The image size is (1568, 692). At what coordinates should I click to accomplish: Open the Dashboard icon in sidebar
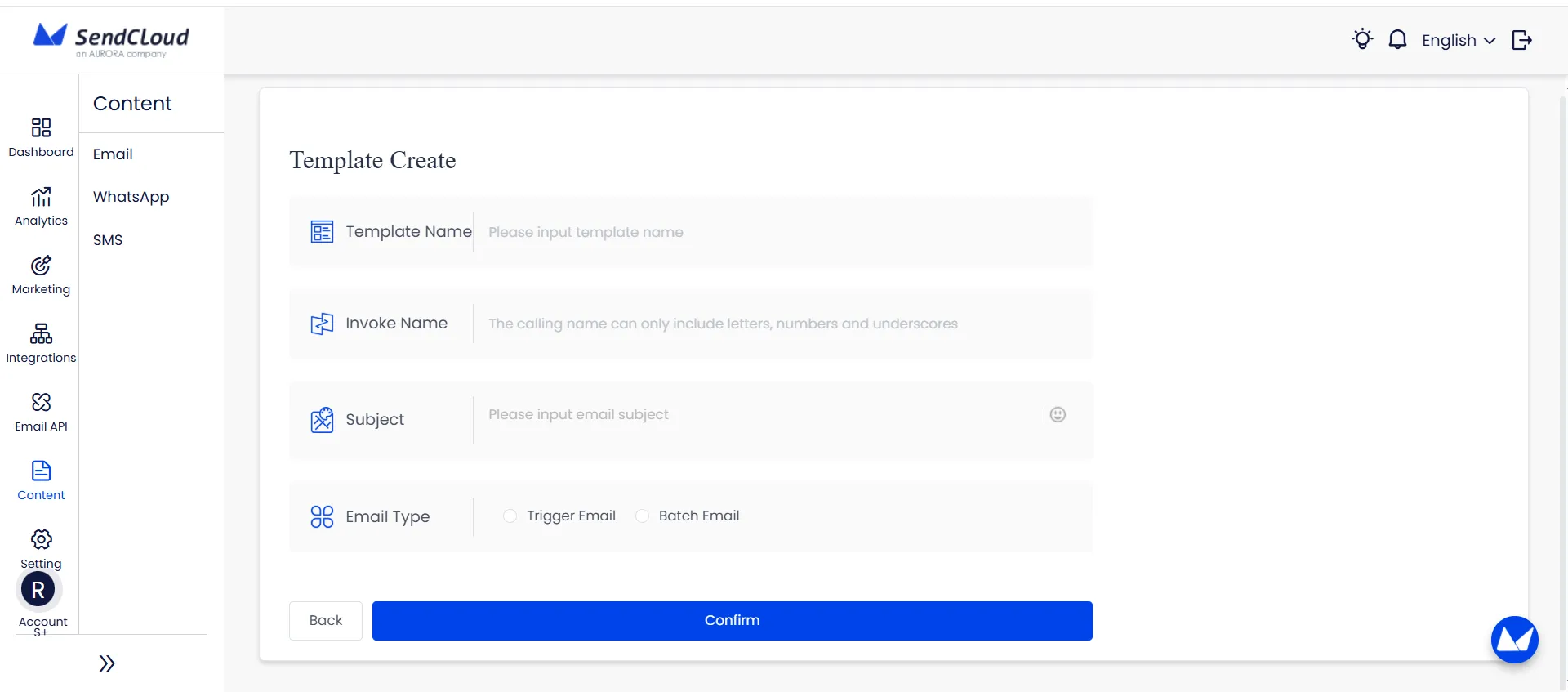pyautogui.click(x=41, y=128)
